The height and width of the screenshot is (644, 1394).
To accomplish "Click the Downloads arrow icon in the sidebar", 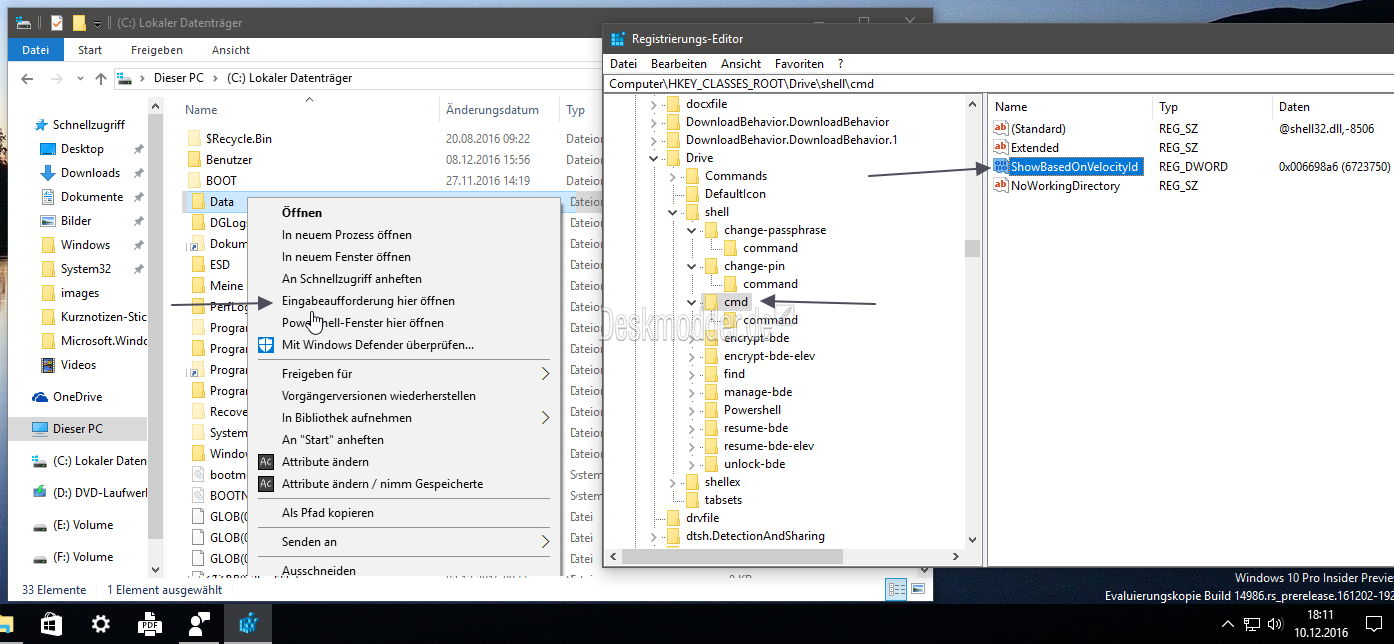I will click(x=47, y=173).
